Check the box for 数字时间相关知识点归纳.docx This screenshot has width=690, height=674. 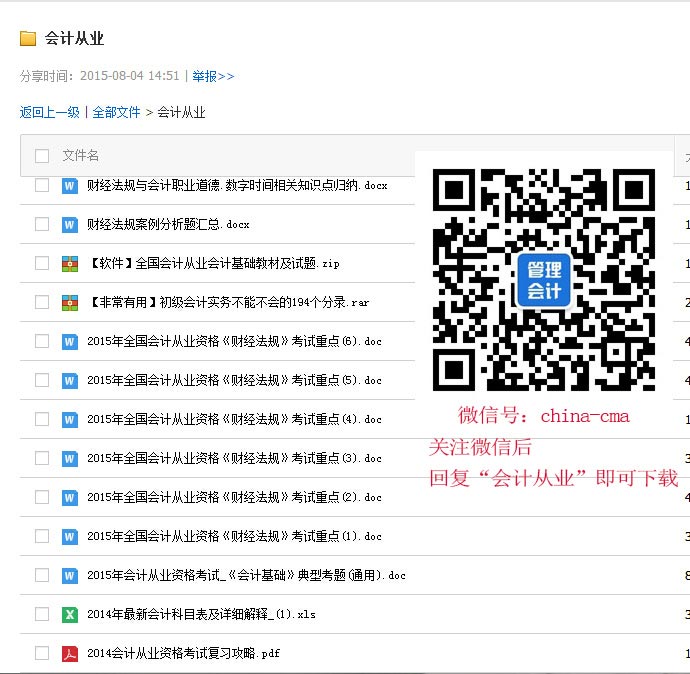[42, 185]
